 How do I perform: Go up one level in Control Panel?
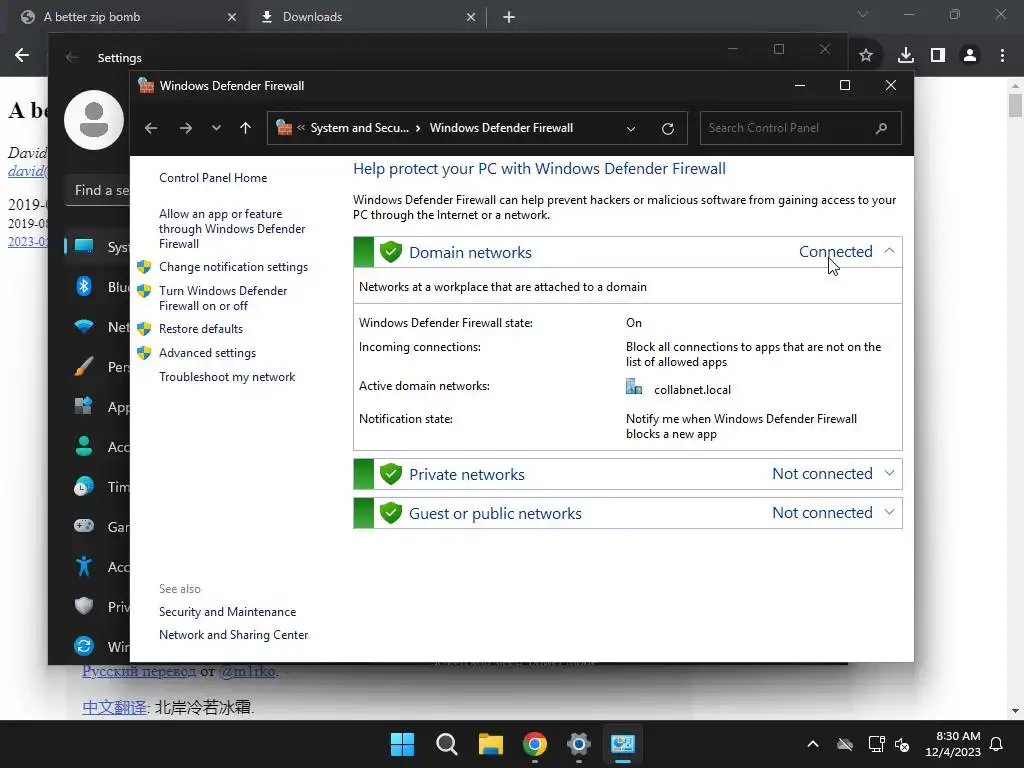pos(246,128)
